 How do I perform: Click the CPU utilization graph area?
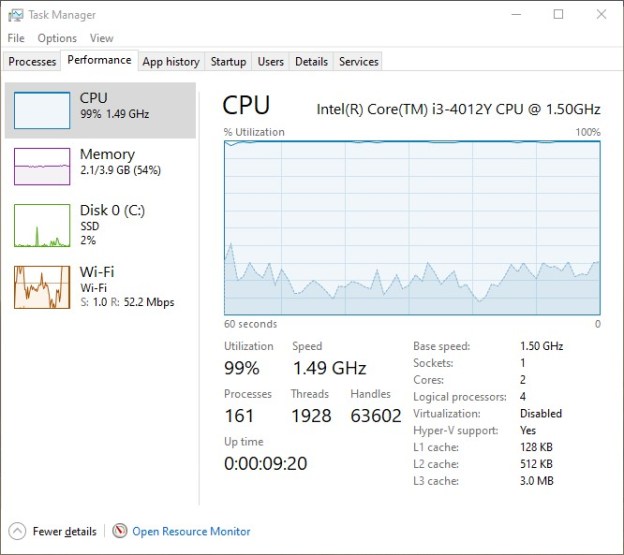[412, 227]
